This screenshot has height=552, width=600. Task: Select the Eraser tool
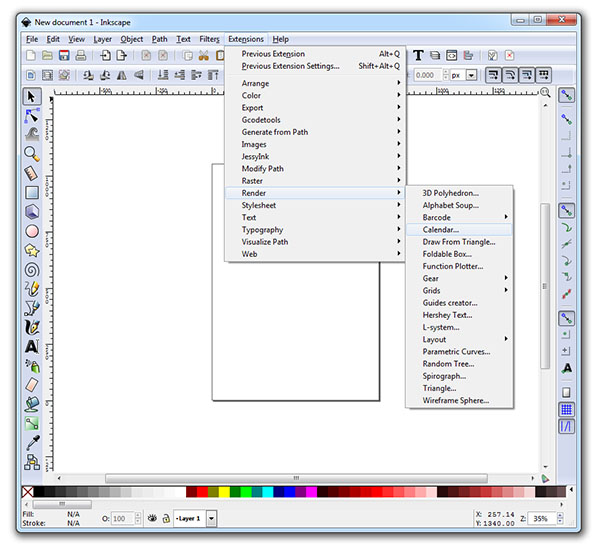(32, 385)
